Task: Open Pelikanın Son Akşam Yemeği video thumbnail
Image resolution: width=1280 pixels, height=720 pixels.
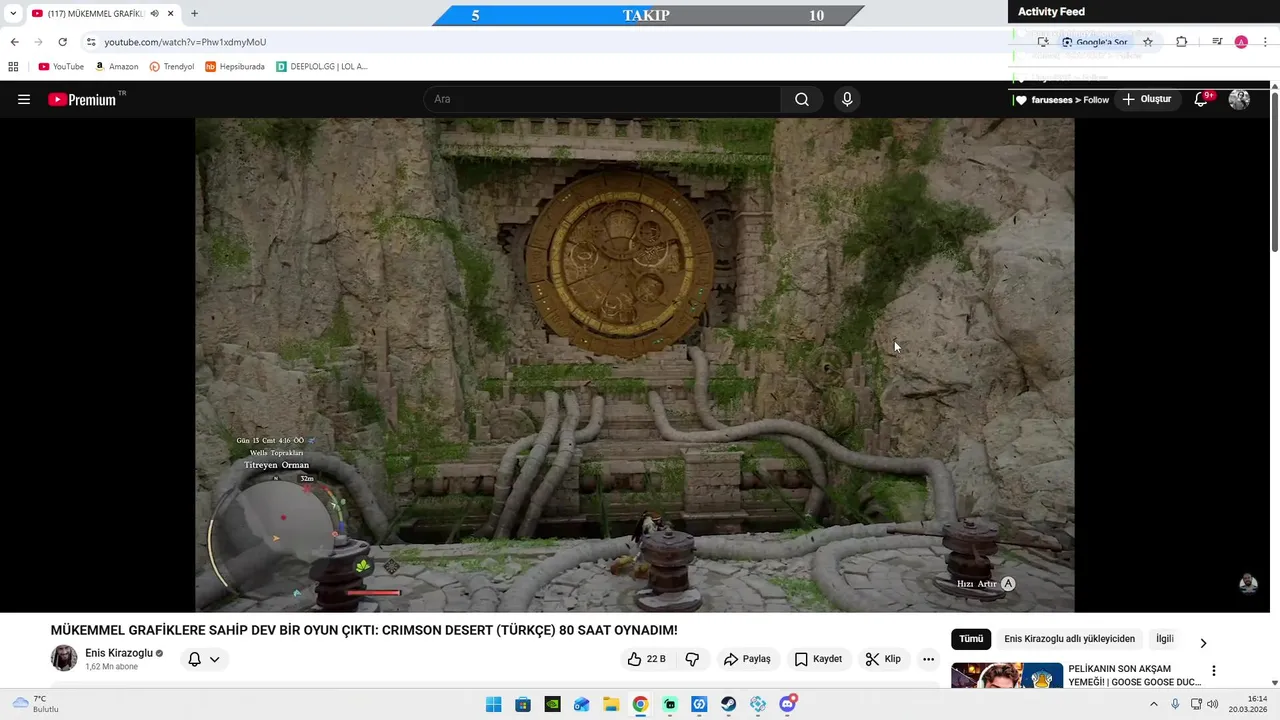Action: pos(1007,676)
